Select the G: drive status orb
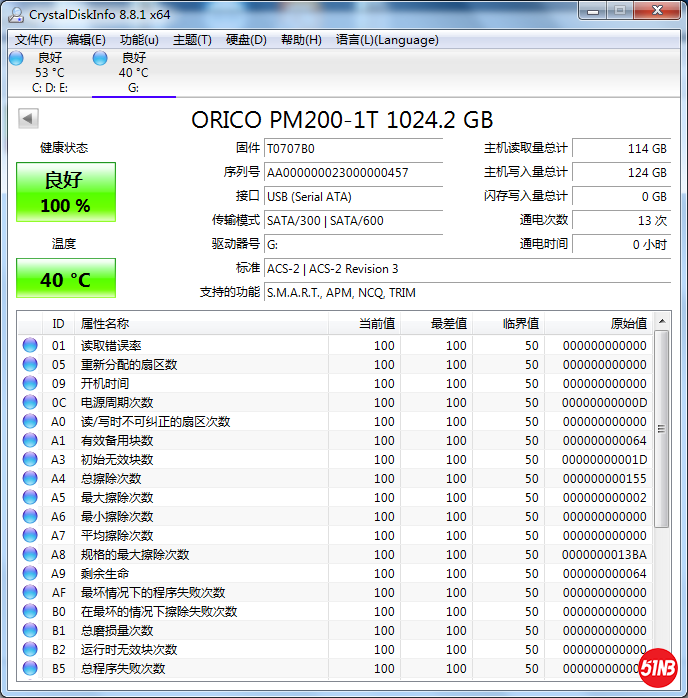The width and height of the screenshot is (688, 698). 100,59
